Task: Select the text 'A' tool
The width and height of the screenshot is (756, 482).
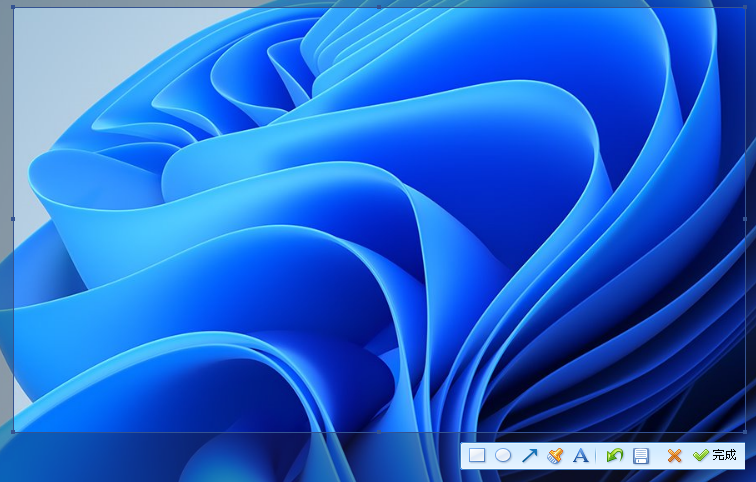Action: [581, 455]
